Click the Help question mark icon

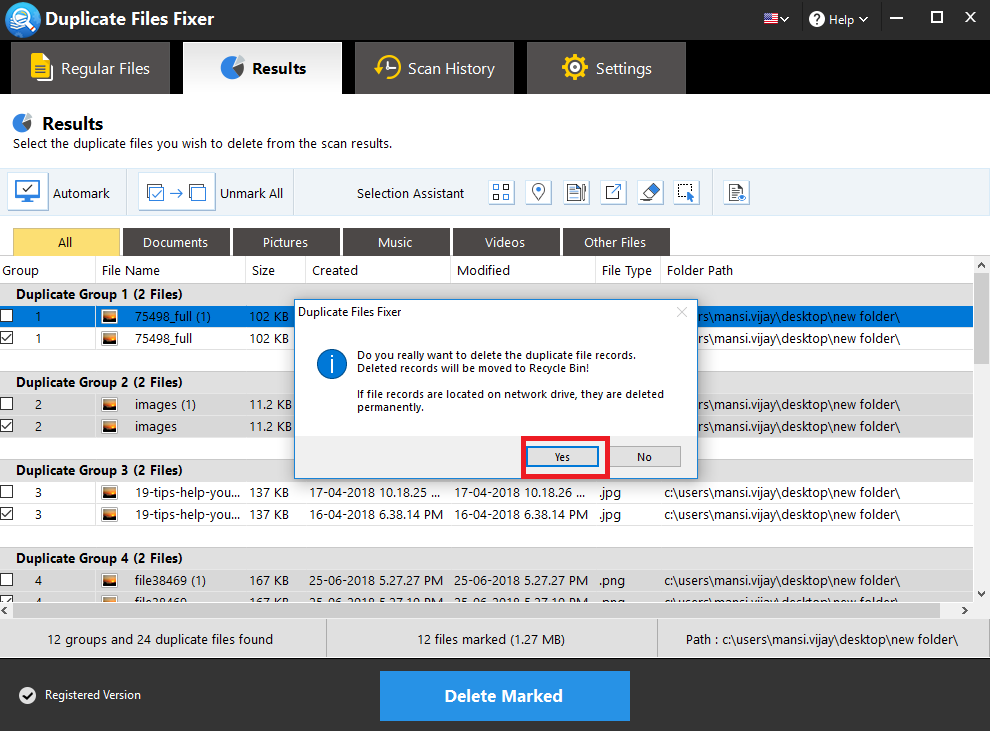pos(816,20)
